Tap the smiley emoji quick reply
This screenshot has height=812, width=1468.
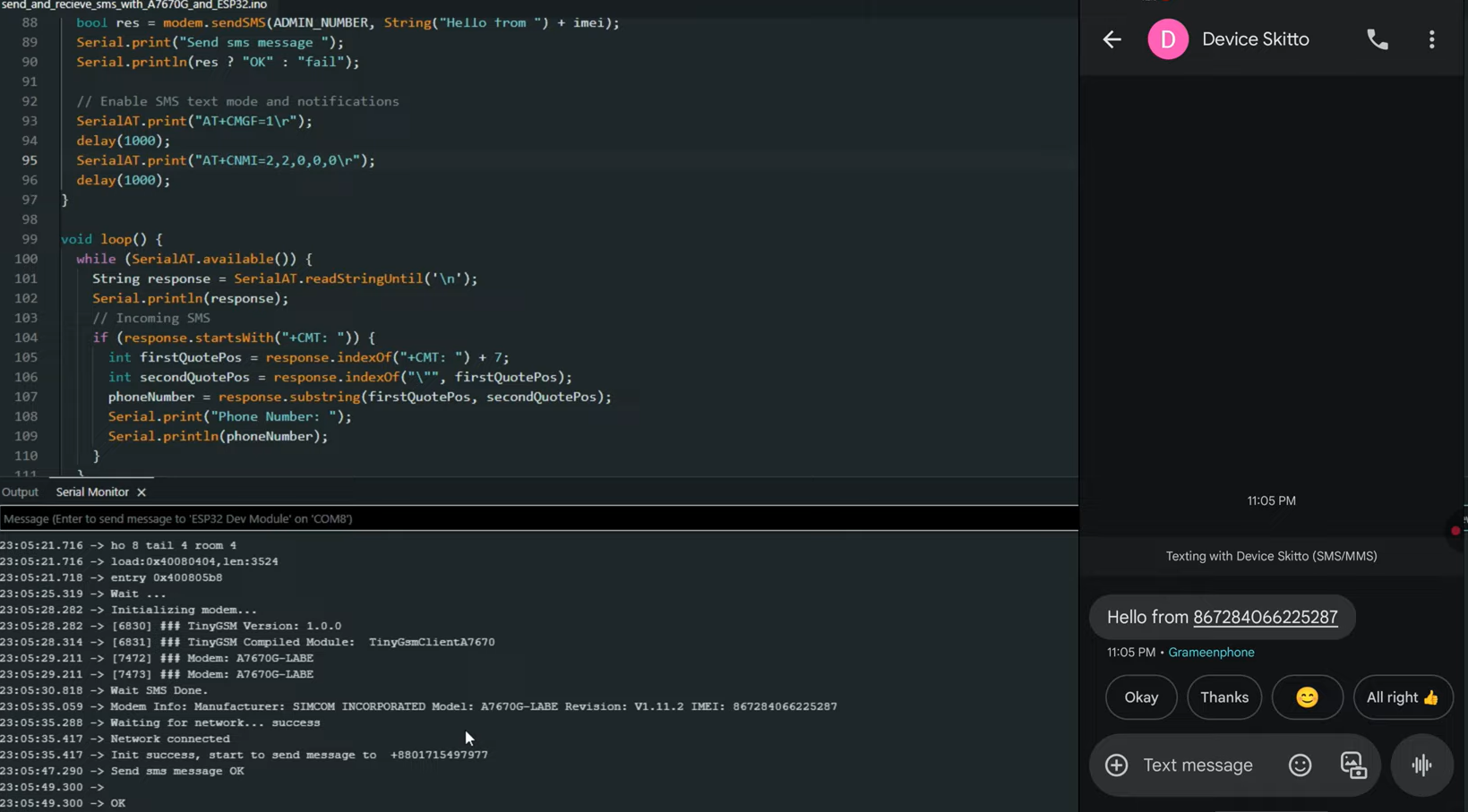(1307, 697)
